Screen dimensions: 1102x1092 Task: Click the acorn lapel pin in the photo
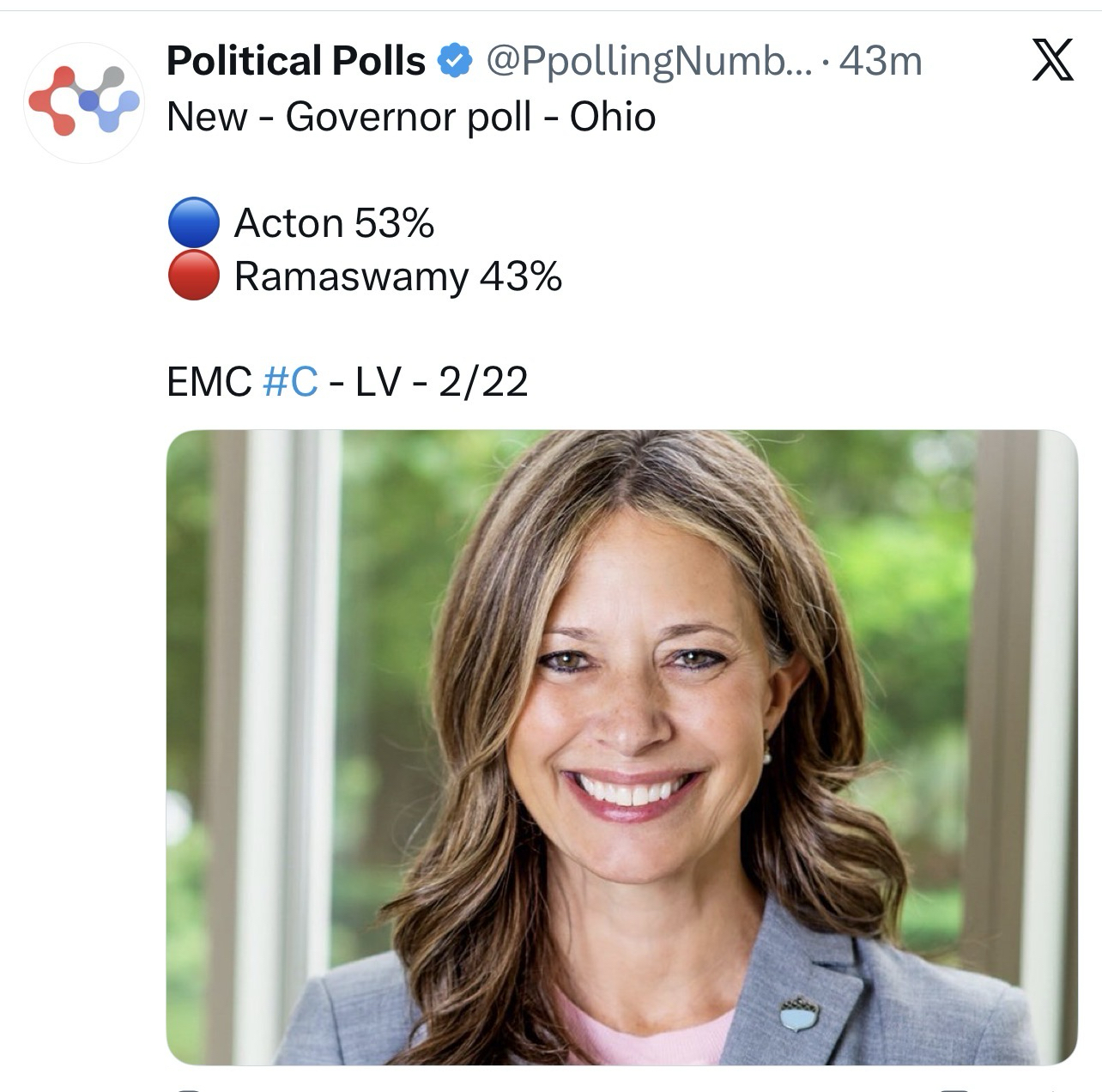800,1014
